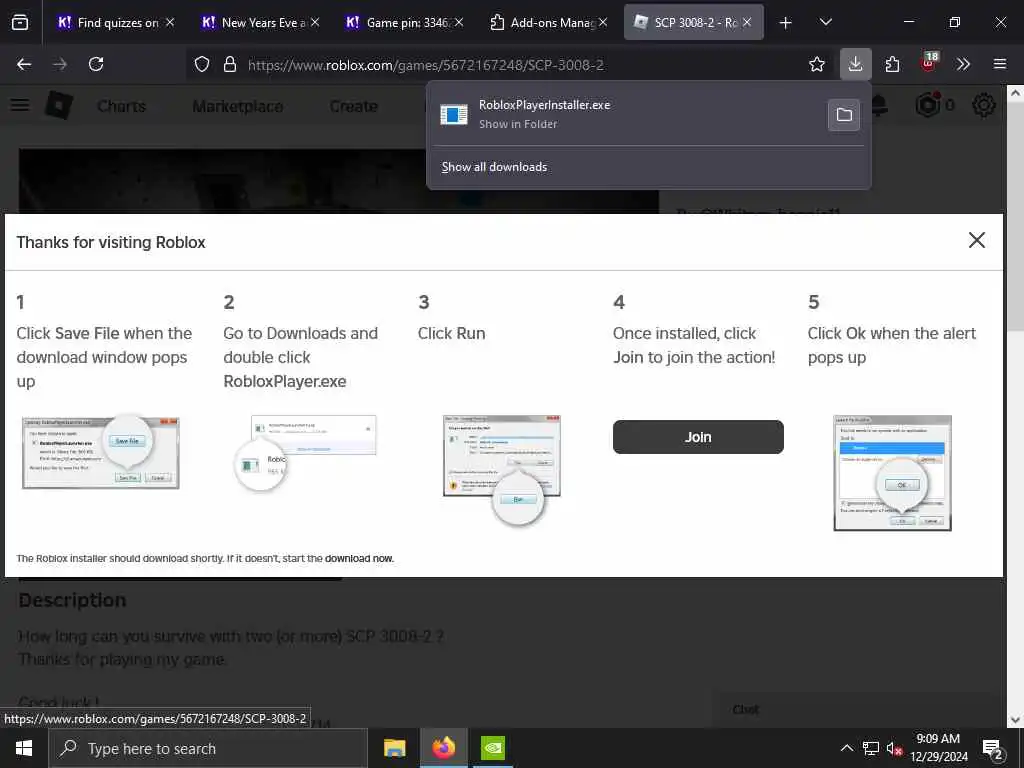Click the Ok alert step five thumbnail
1024x768 pixels.
(892, 473)
